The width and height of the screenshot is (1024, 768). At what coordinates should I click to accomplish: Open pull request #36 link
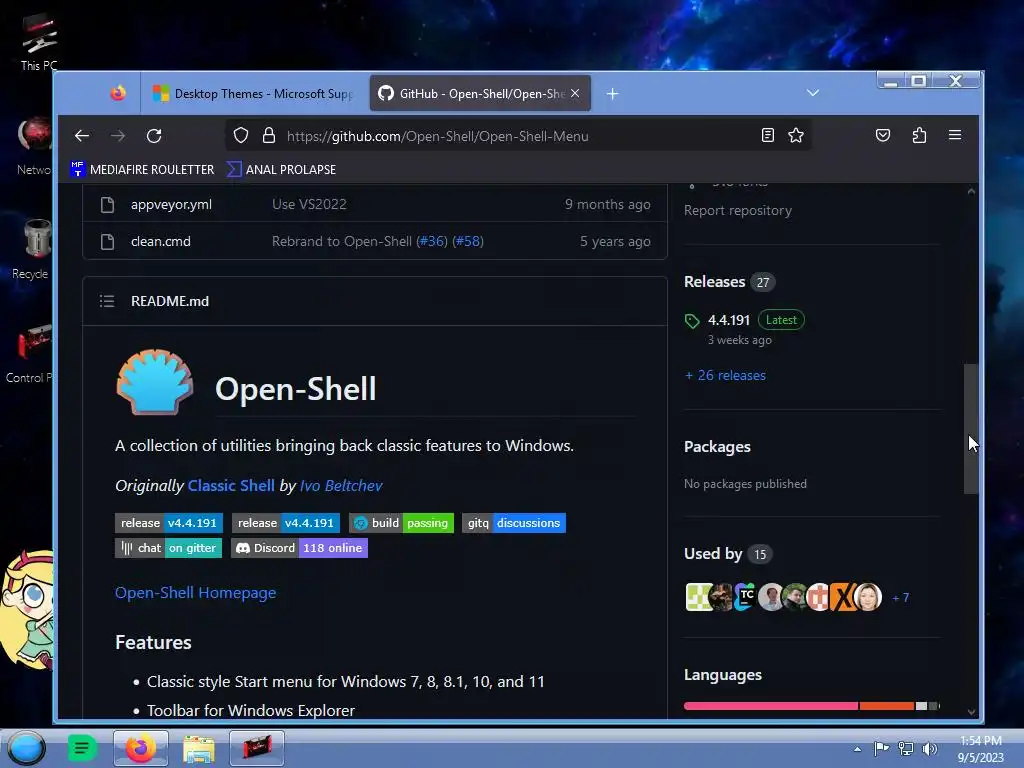click(432, 241)
